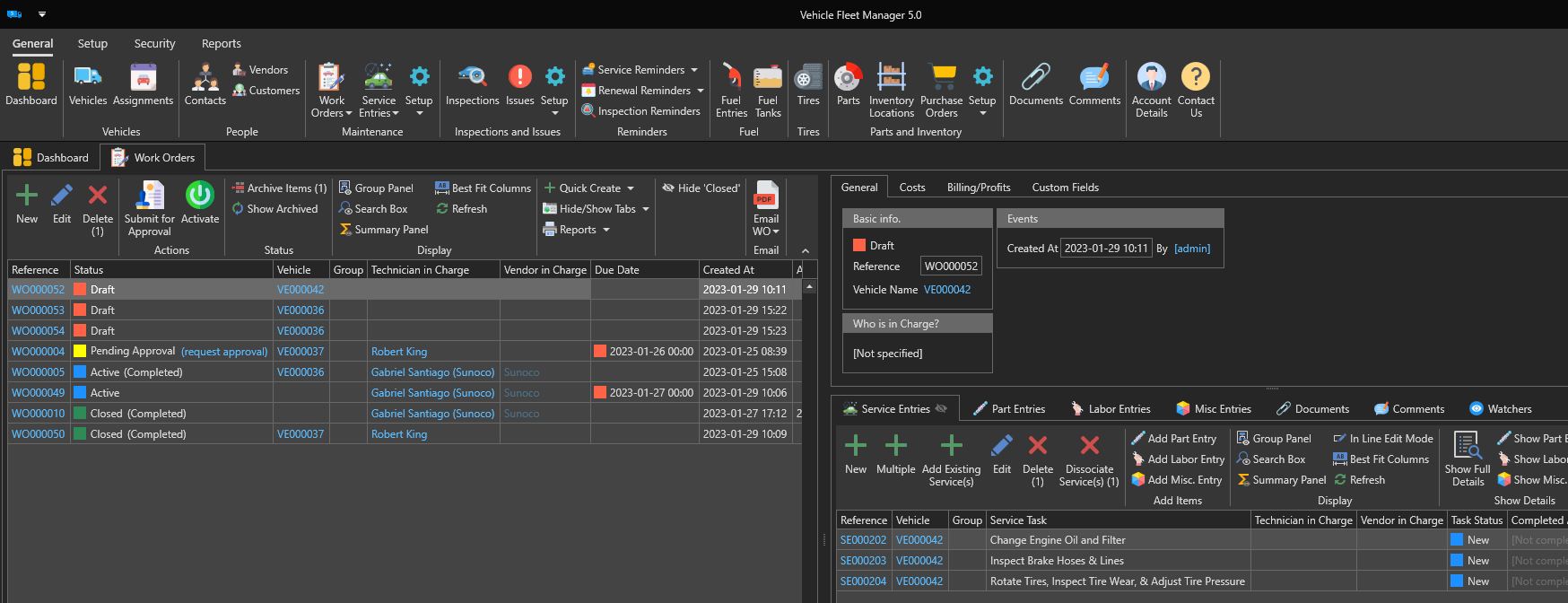This screenshot has width=1568, height=603.
Task: Switch to the Security ribbon tab
Action: click(154, 44)
